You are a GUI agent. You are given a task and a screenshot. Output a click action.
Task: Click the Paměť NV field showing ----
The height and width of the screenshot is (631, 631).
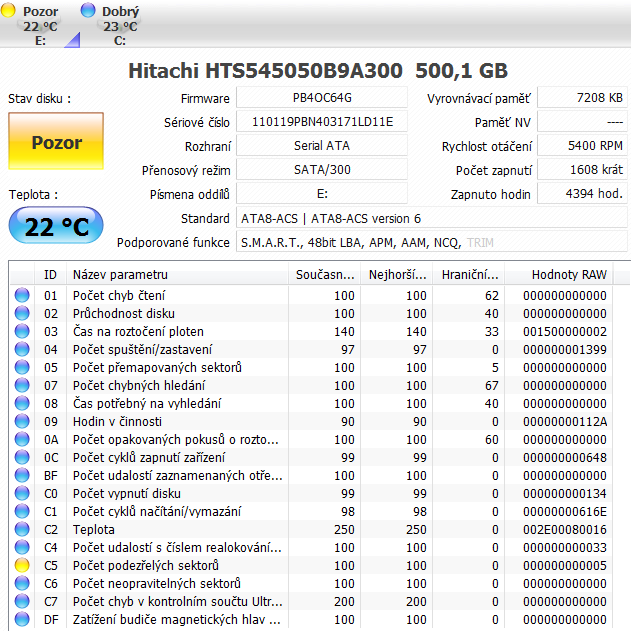click(x=583, y=122)
